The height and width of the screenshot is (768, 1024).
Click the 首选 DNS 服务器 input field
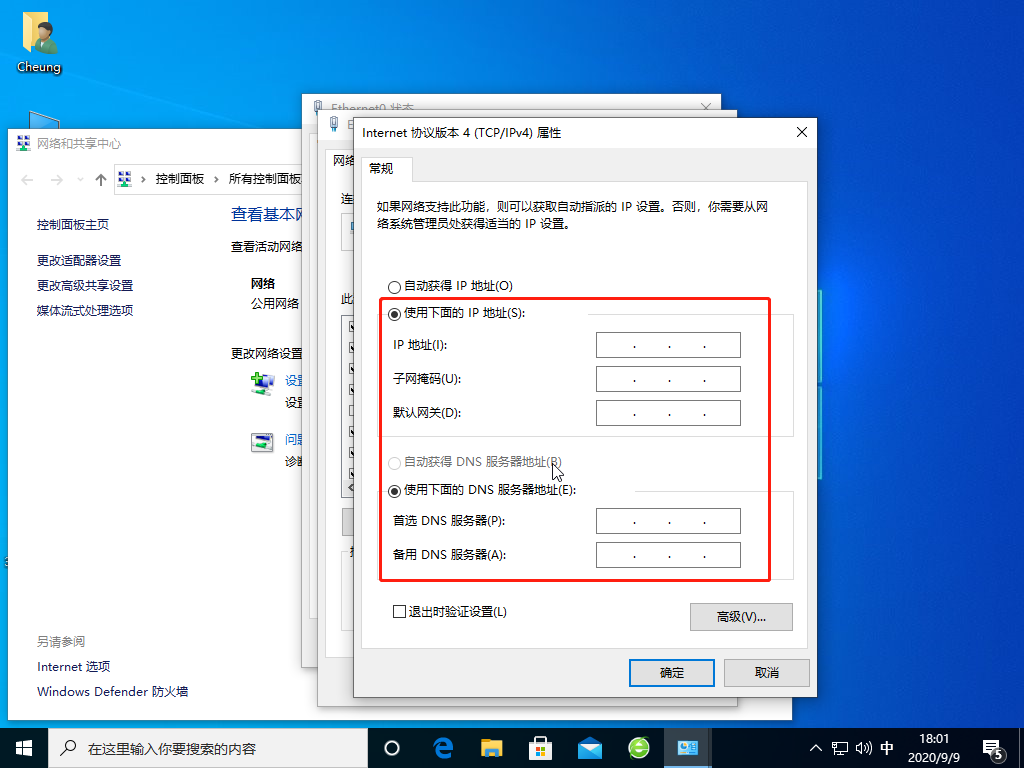(668, 521)
